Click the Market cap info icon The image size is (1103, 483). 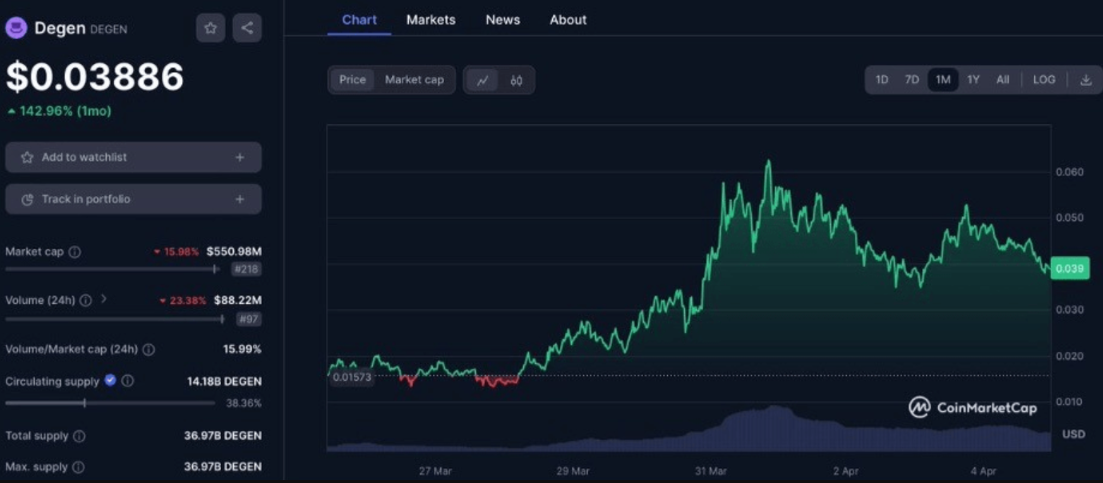click(x=75, y=252)
